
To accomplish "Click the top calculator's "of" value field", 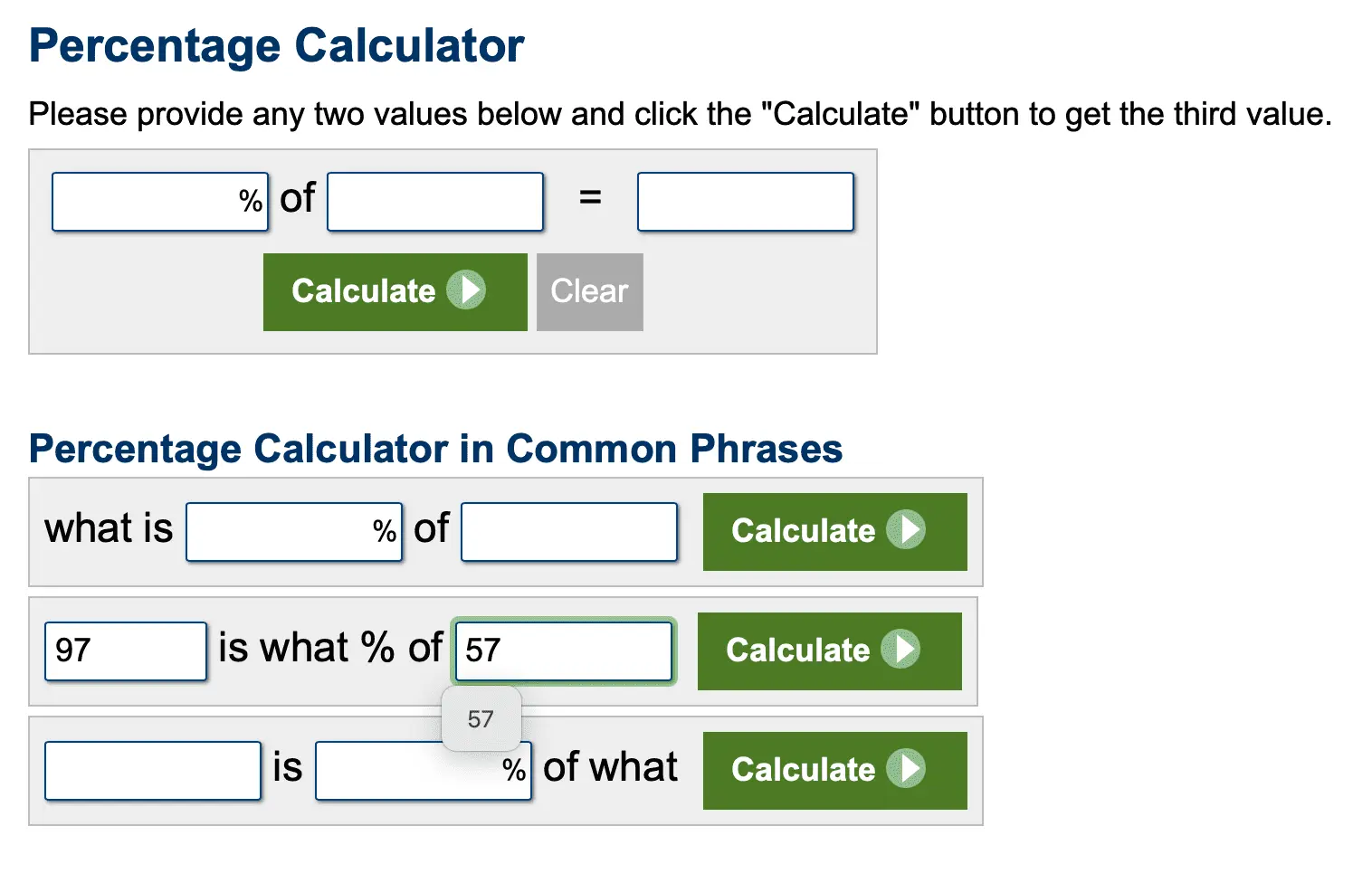I will coord(435,202).
